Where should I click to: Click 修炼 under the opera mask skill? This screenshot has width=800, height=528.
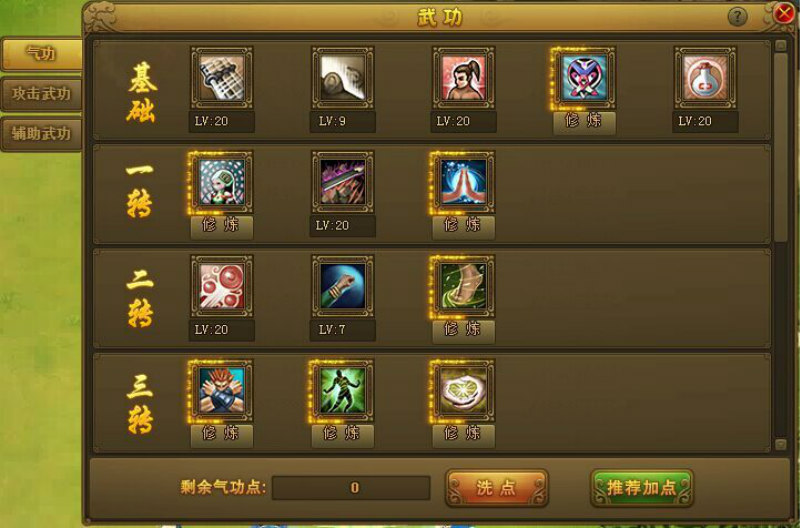(584, 122)
